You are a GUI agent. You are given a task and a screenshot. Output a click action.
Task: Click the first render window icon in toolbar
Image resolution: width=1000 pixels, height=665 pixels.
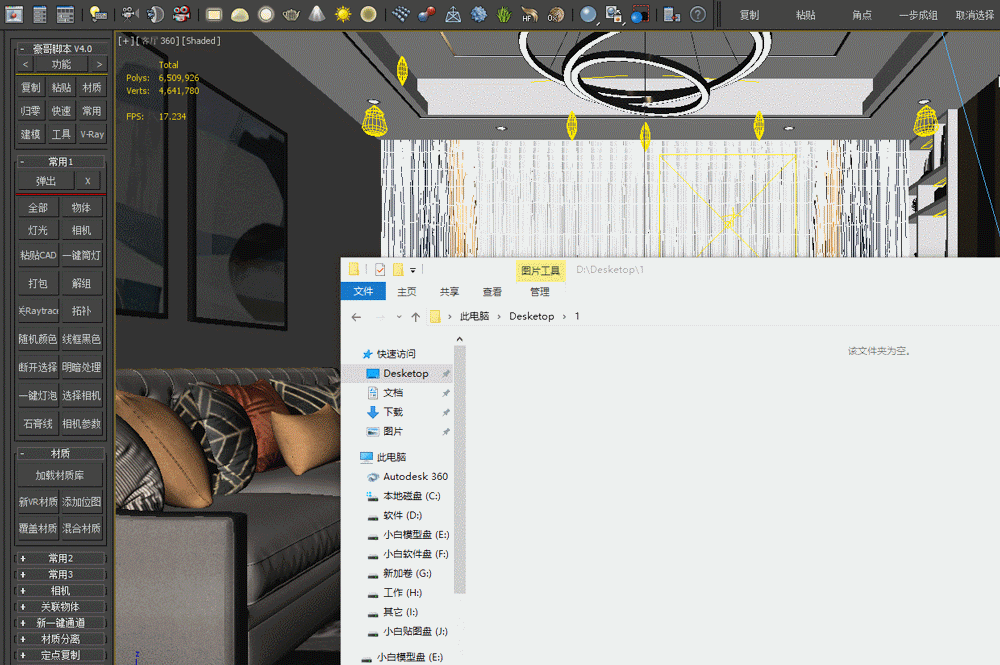point(14,14)
